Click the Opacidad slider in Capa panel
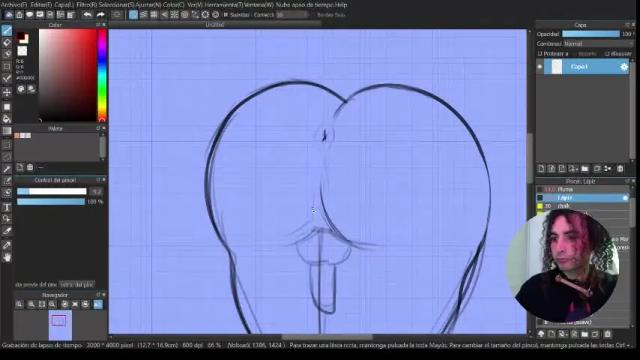640x360 pixels. pyautogui.click(x=591, y=34)
